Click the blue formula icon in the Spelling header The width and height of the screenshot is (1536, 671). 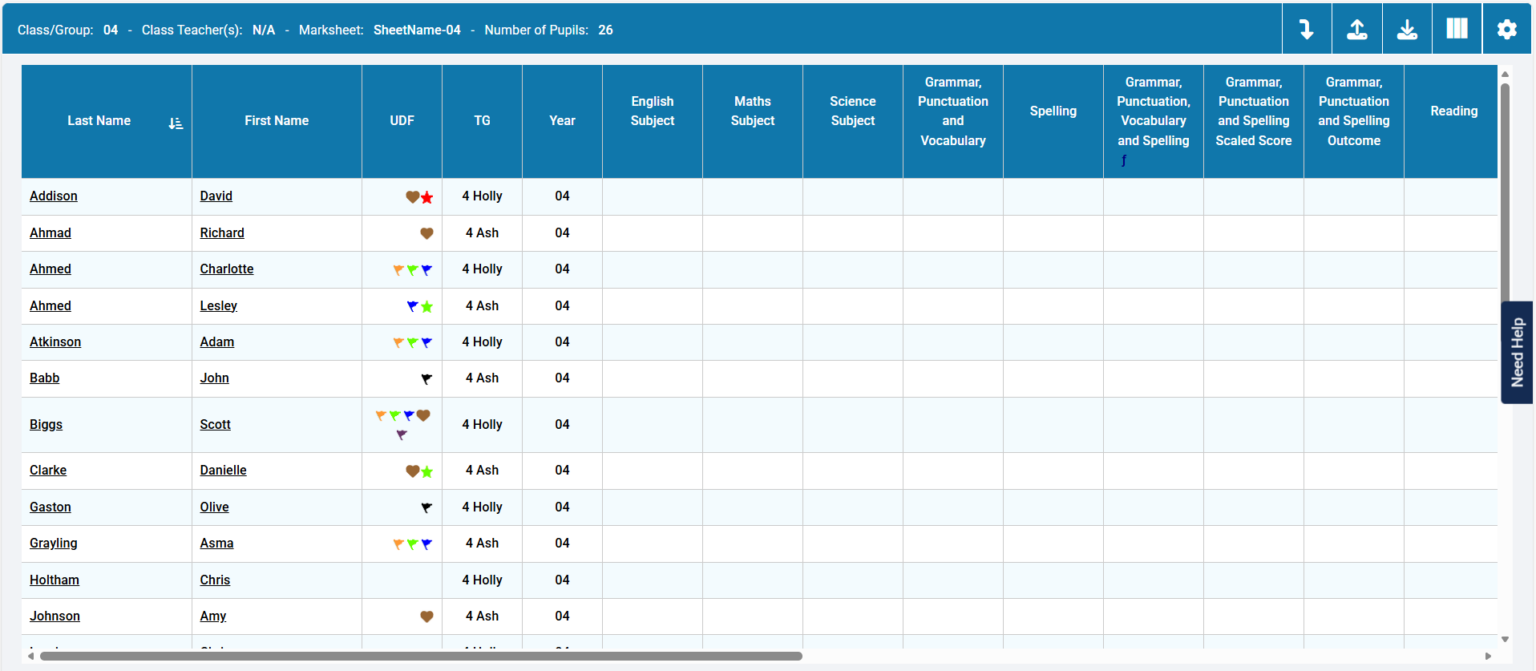click(x=1123, y=160)
